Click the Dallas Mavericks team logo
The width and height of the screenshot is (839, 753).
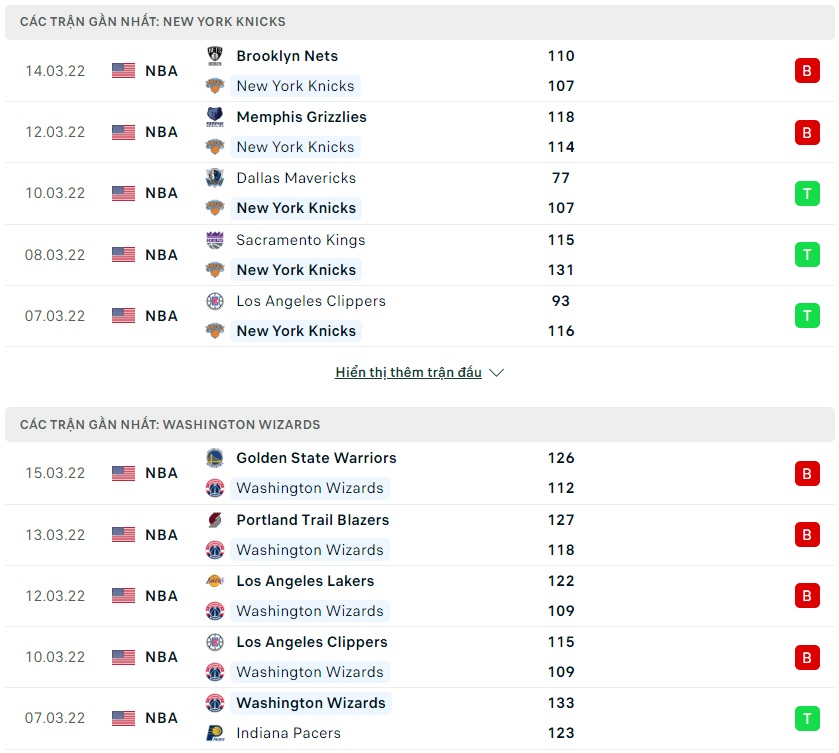215,178
